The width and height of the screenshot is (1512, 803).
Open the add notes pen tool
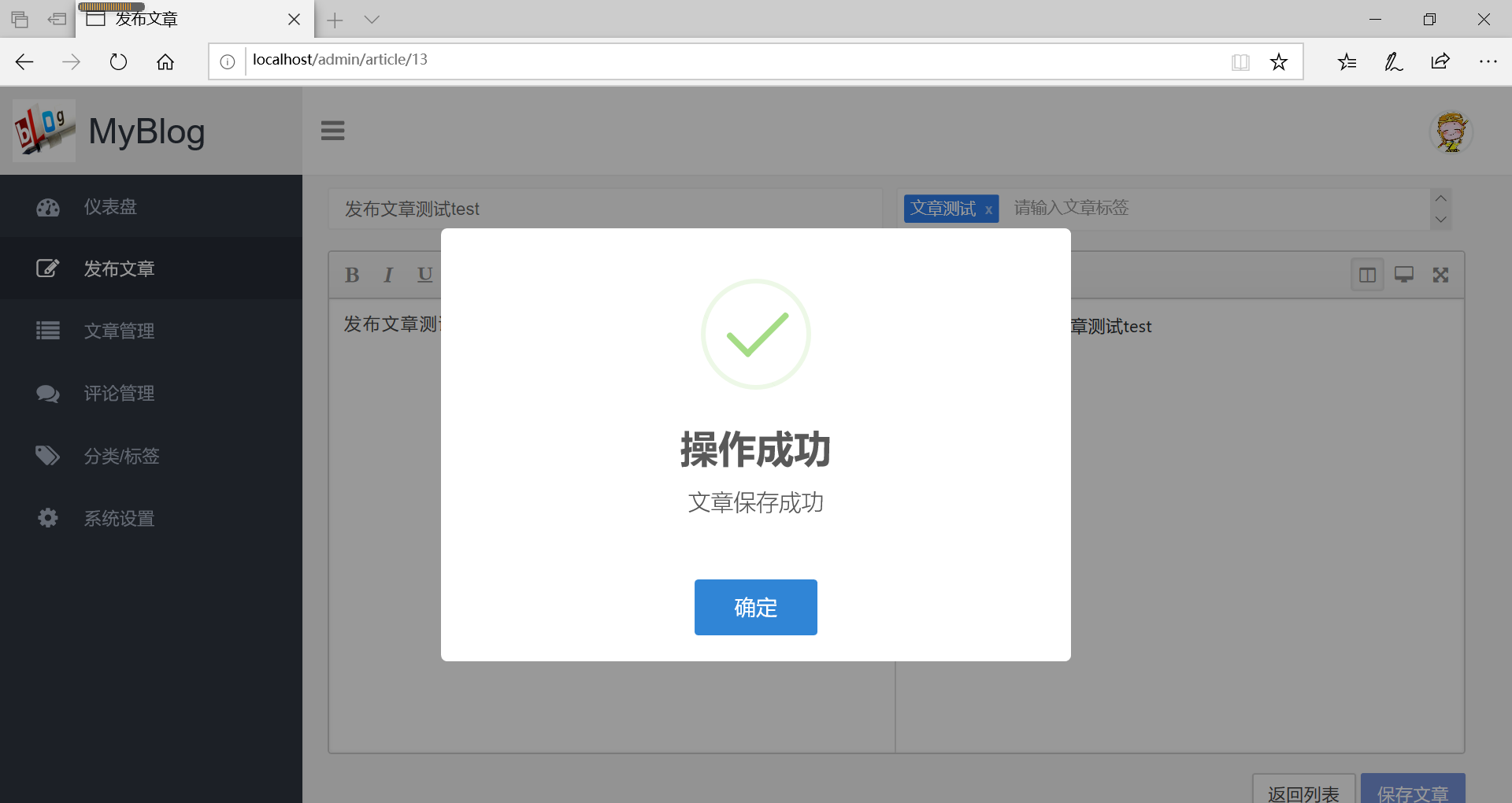[x=1393, y=61]
